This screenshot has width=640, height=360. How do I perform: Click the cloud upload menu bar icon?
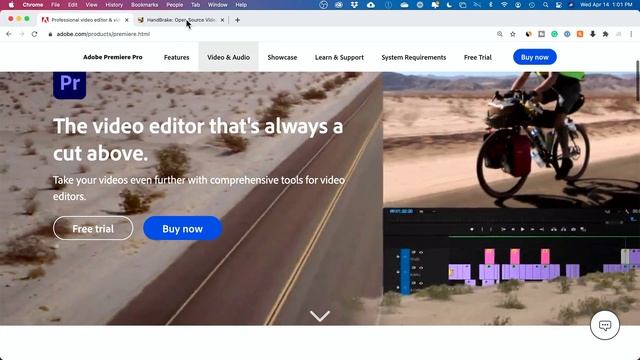(371, 5)
